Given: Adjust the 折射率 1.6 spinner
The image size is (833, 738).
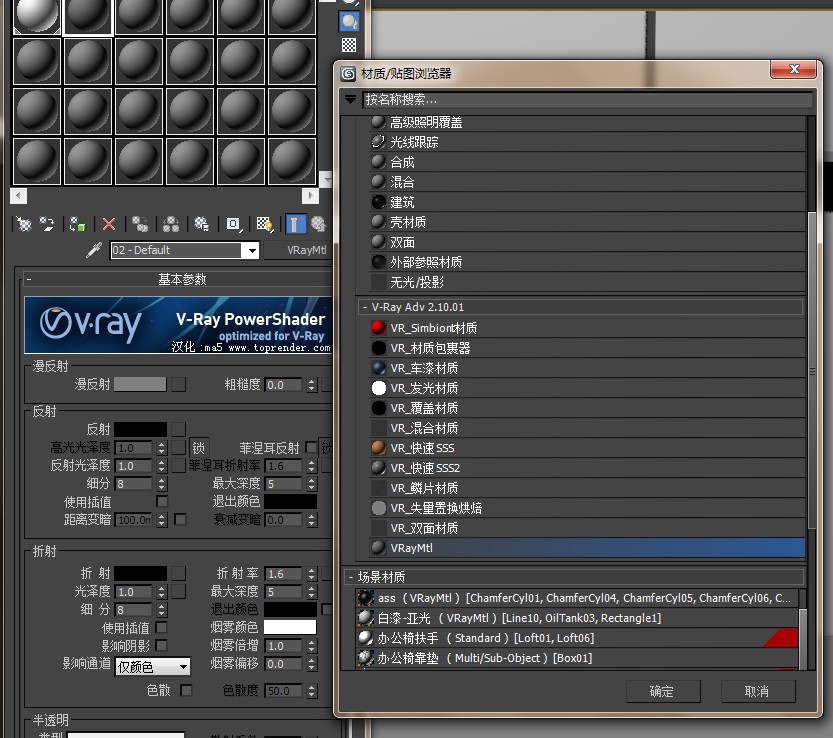Looking at the screenshot, I should [311, 574].
